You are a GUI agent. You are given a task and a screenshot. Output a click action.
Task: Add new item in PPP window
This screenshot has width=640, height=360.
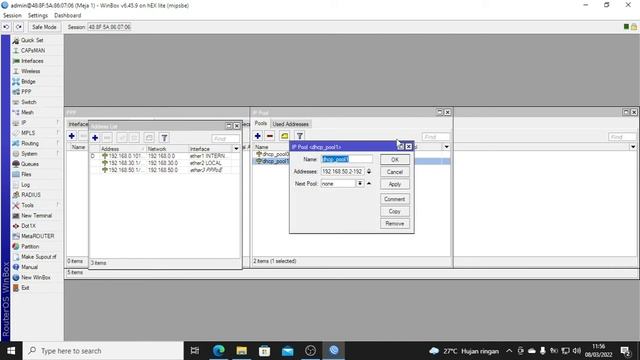pyautogui.click(x=71, y=136)
